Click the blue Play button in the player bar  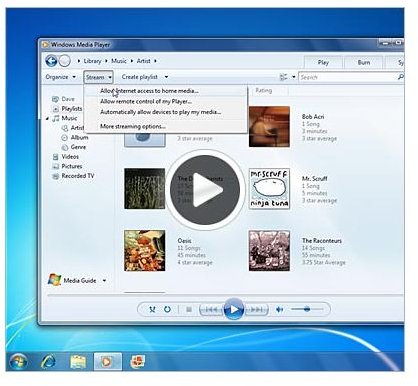pos(234,309)
